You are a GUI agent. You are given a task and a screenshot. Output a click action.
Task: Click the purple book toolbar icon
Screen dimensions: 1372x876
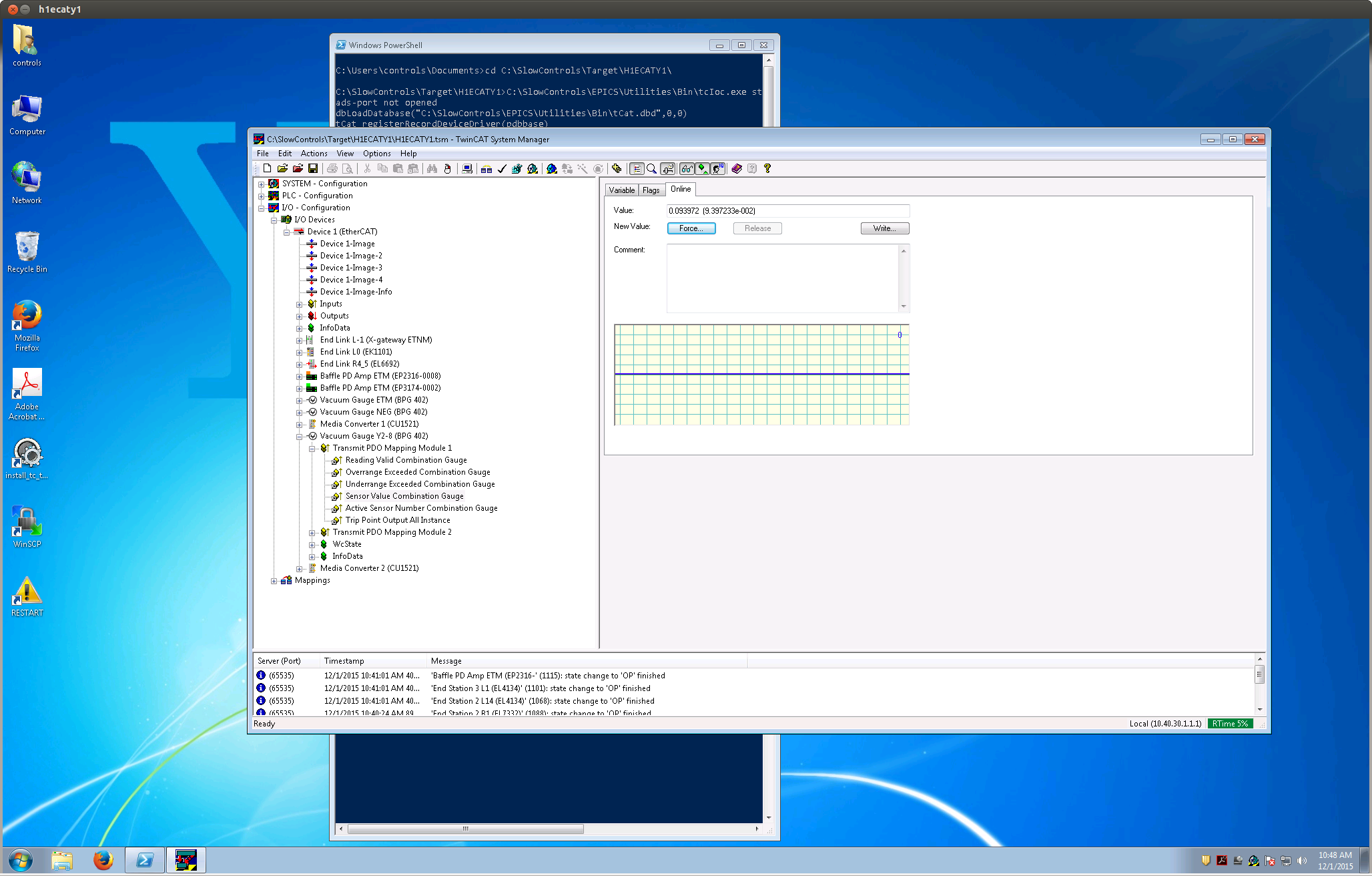736,169
